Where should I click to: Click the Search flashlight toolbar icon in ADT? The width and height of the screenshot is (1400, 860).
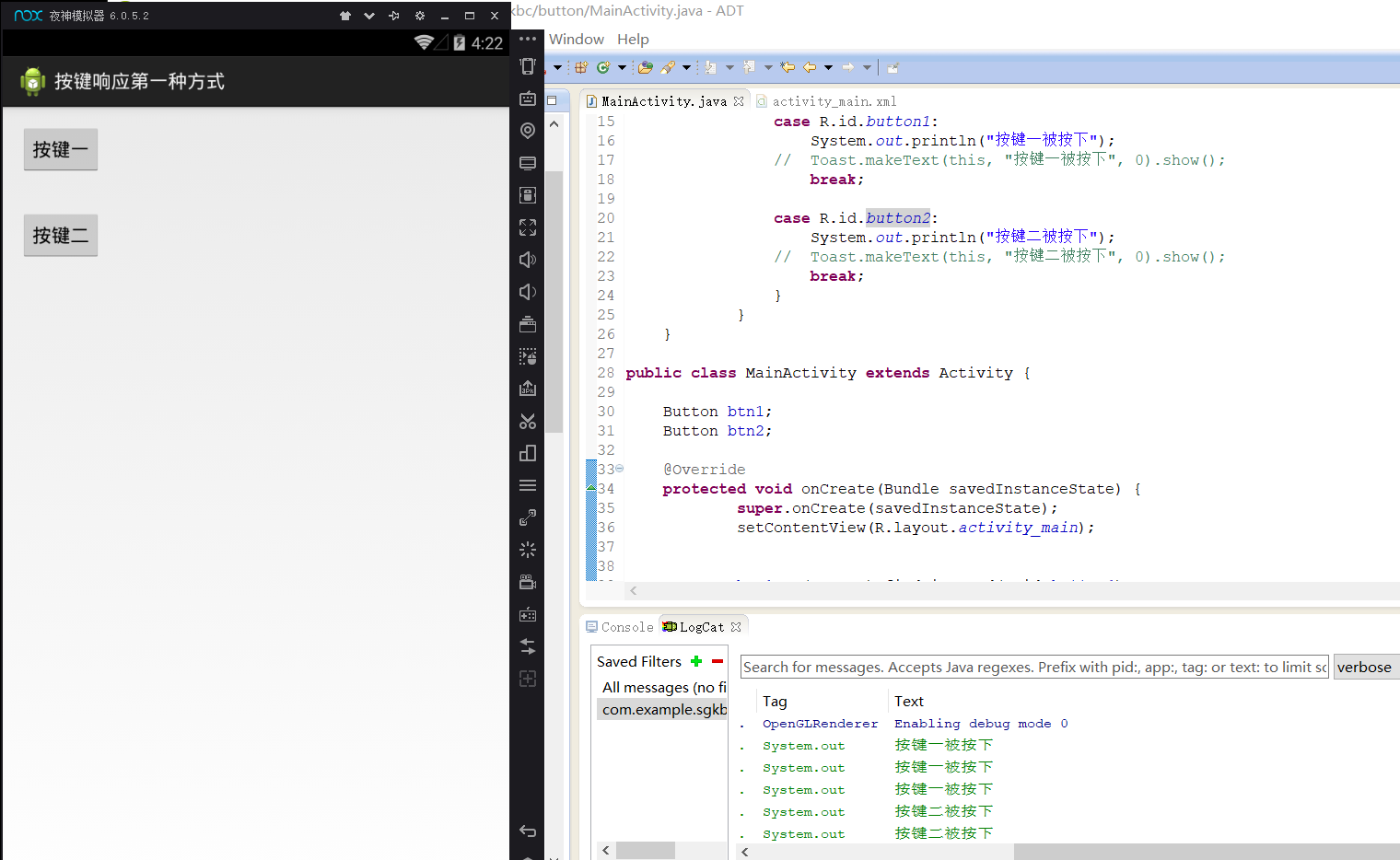pyautogui.click(x=668, y=67)
